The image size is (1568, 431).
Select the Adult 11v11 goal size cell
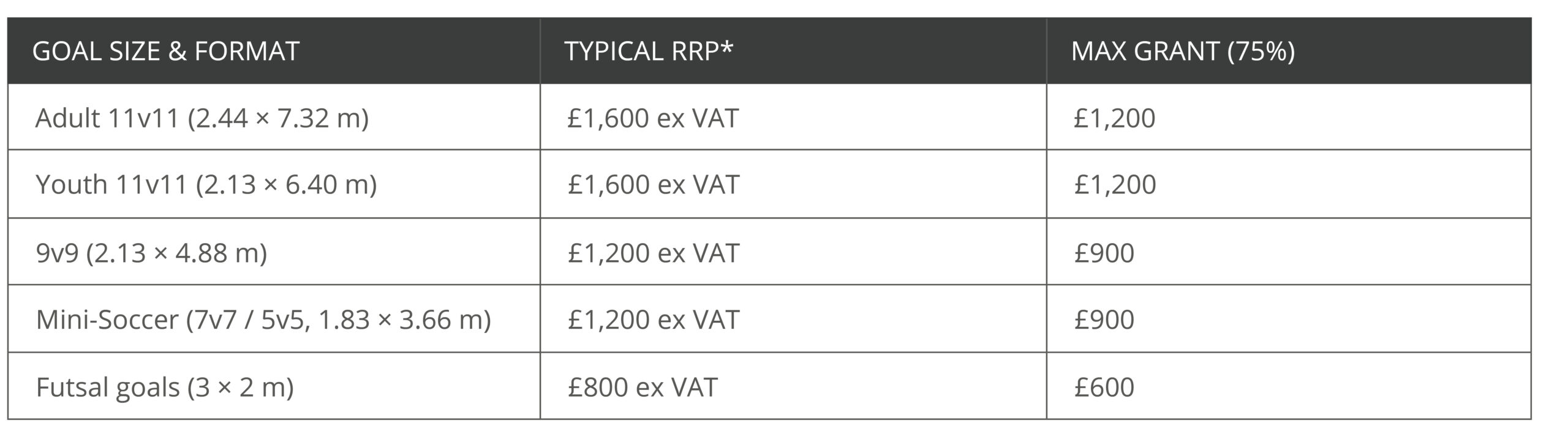pyautogui.click(x=202, y=118)
